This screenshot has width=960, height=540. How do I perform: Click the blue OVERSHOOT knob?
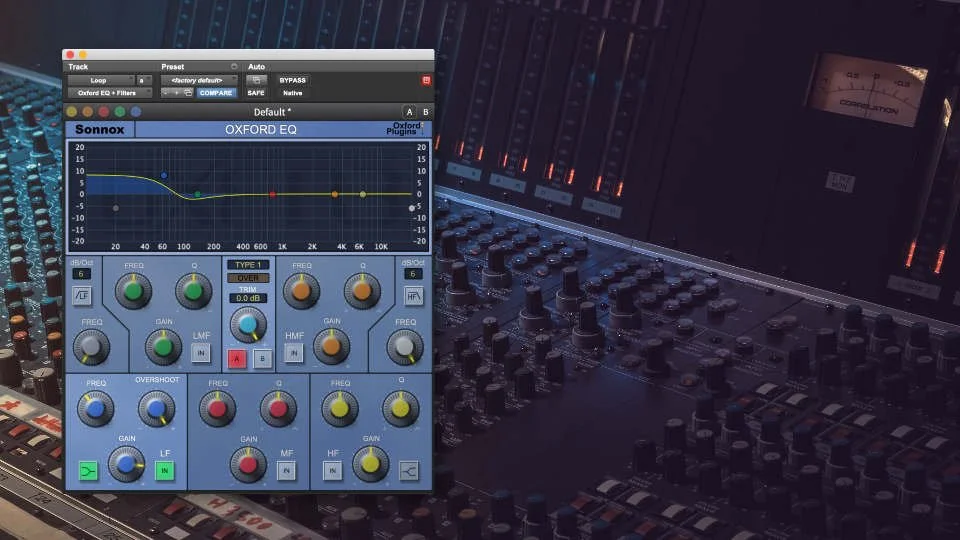pyautogui.click(x=156, y=408)
